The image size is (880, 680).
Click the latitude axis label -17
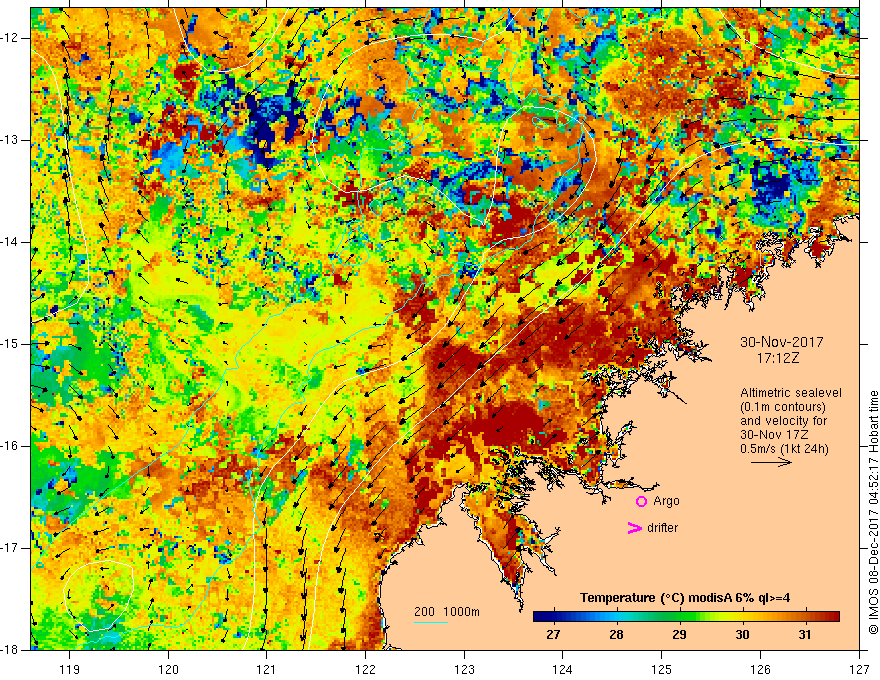11,548
